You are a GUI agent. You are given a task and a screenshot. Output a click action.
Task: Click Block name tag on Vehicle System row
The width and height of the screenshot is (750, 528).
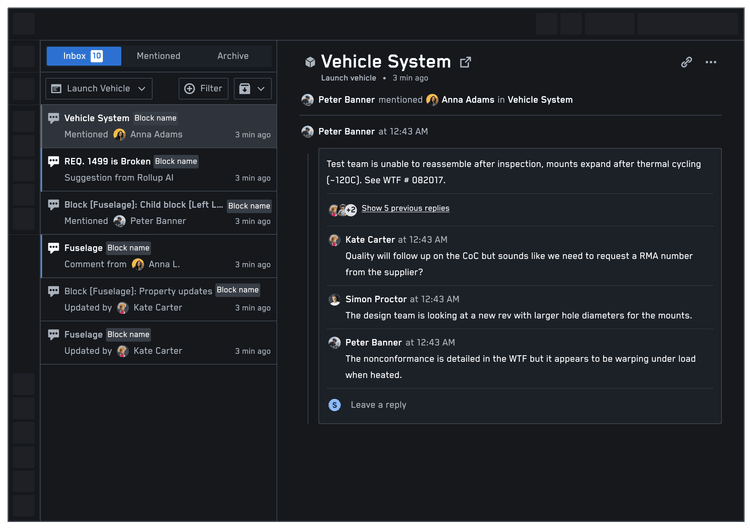pos(155,118)
